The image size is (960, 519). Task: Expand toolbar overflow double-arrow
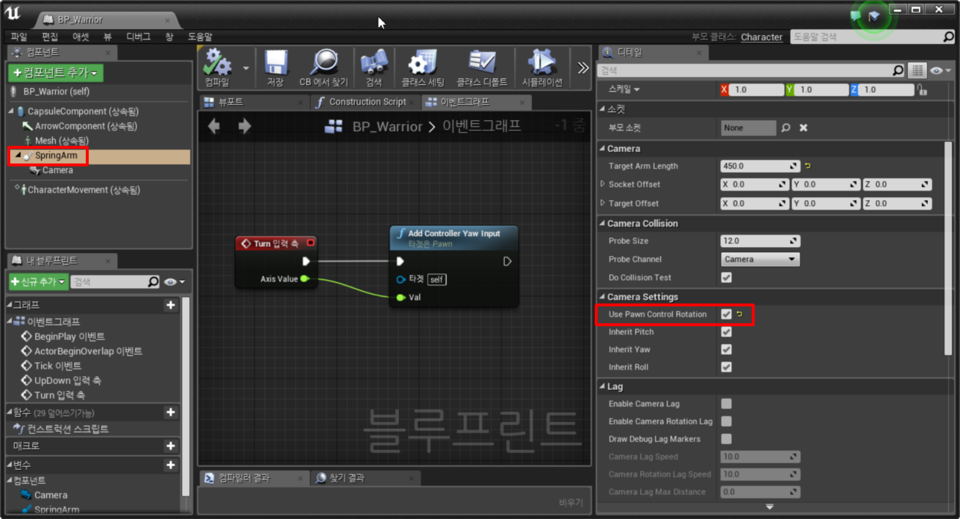click(x=583, y=68)
